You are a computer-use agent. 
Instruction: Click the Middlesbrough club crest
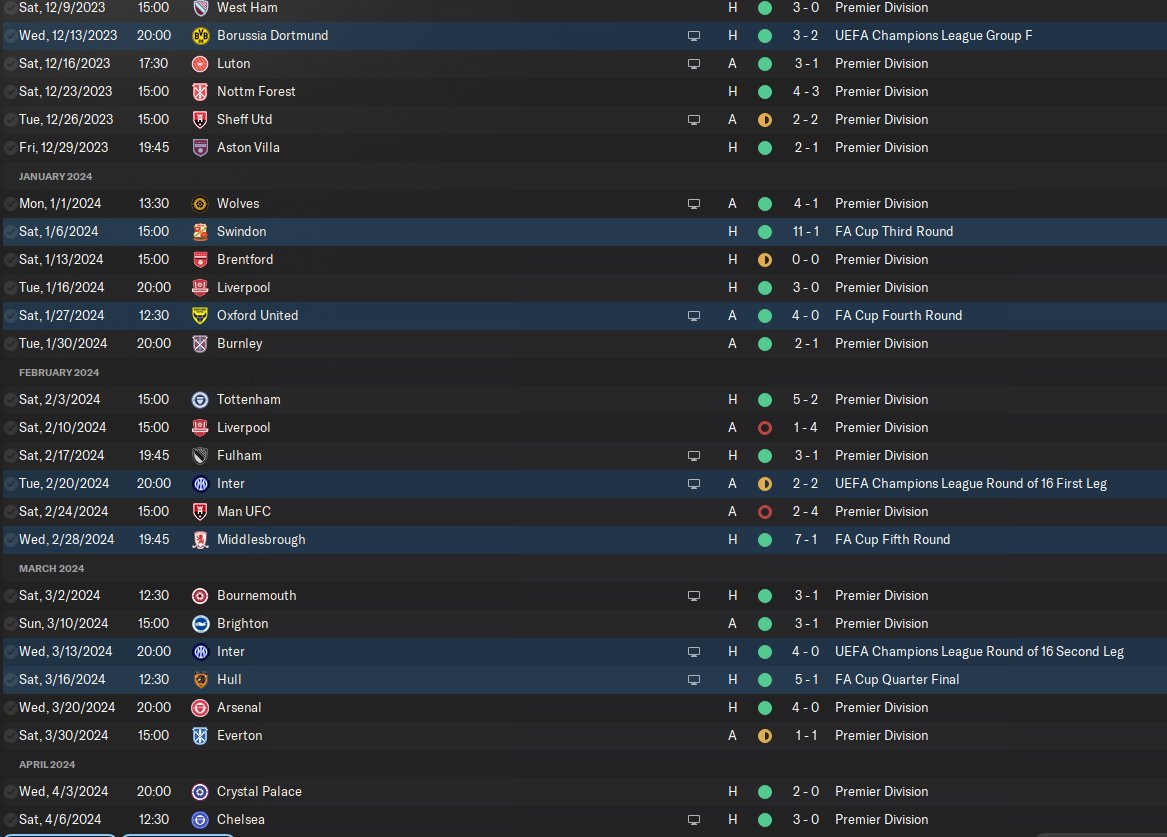(200, 539)
